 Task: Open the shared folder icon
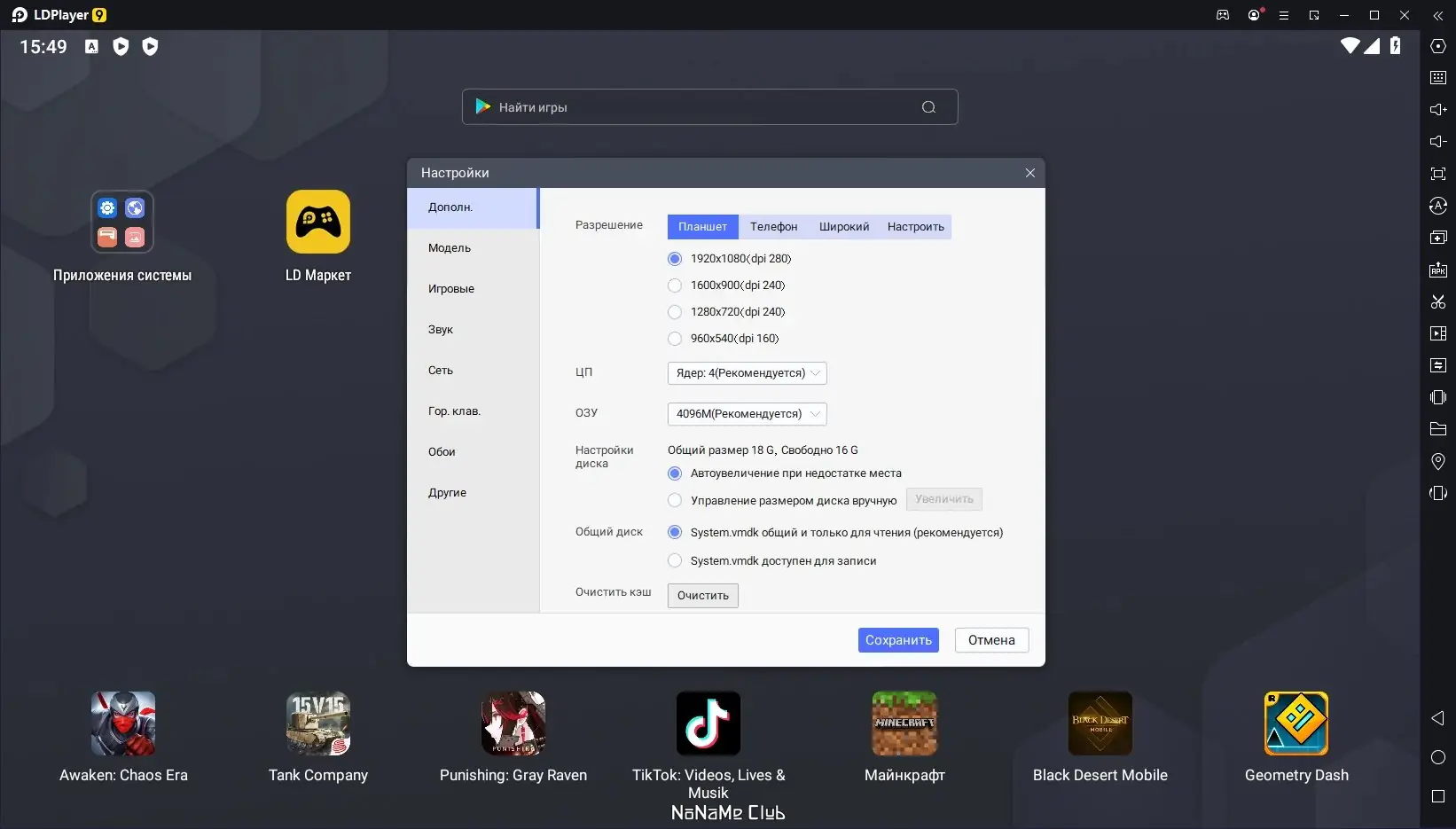[x=1438, y=429]
